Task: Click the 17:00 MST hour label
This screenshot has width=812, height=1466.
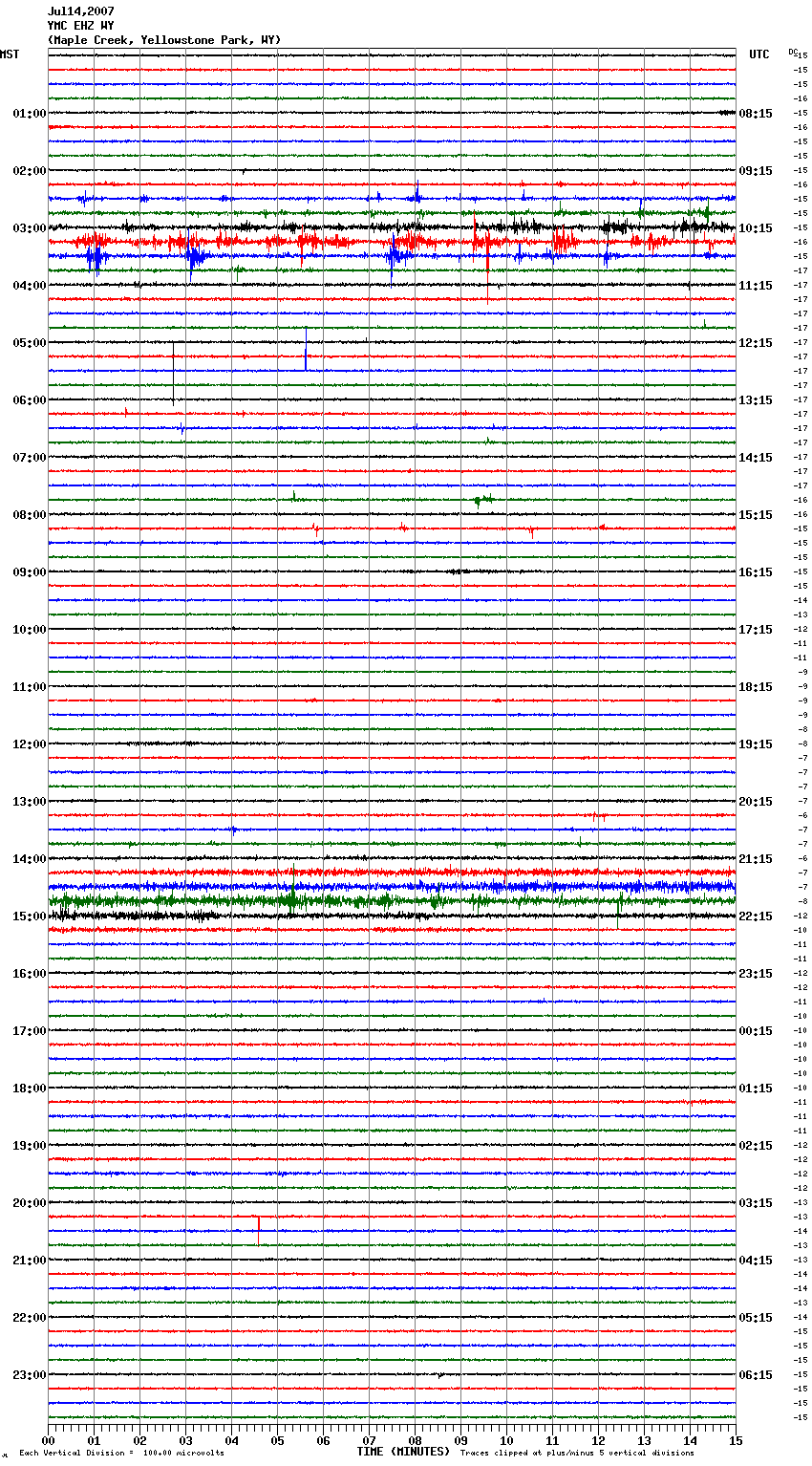Action: (30, 1031)
